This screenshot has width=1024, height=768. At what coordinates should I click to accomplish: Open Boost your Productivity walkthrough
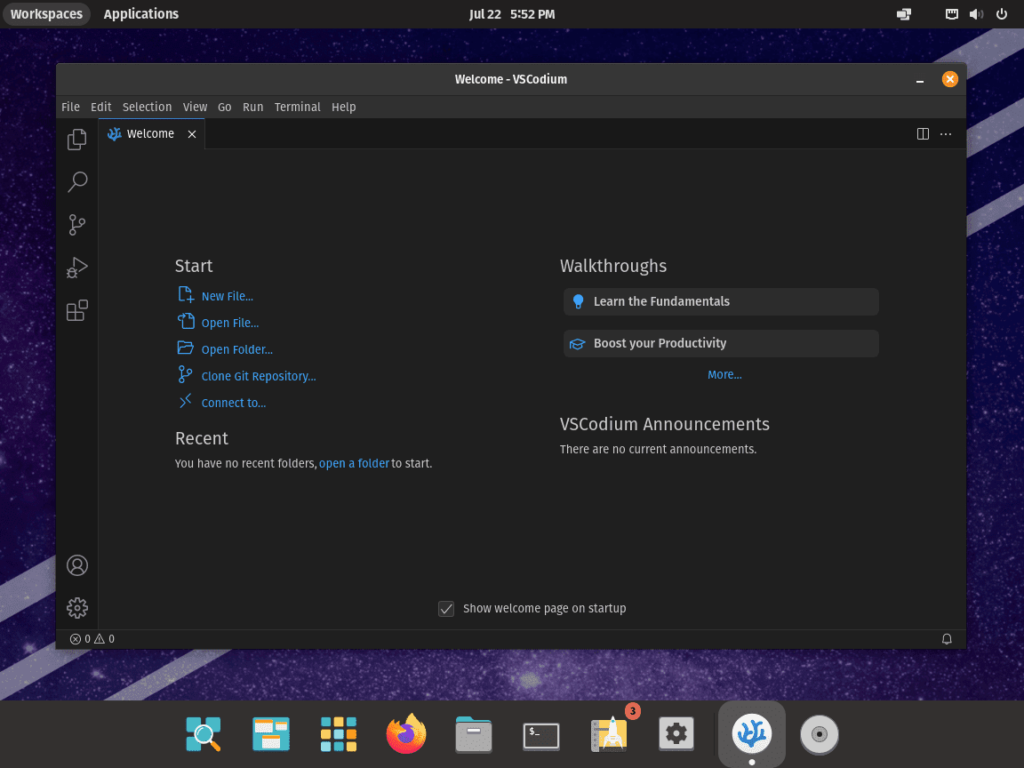click(721, 344)
